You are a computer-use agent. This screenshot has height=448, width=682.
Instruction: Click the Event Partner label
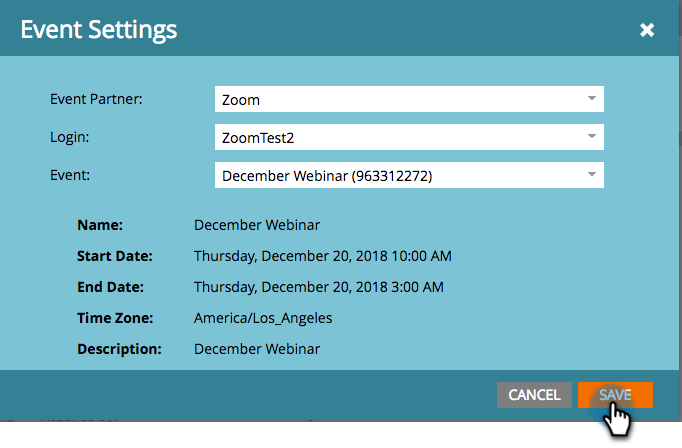click(96, 99)
